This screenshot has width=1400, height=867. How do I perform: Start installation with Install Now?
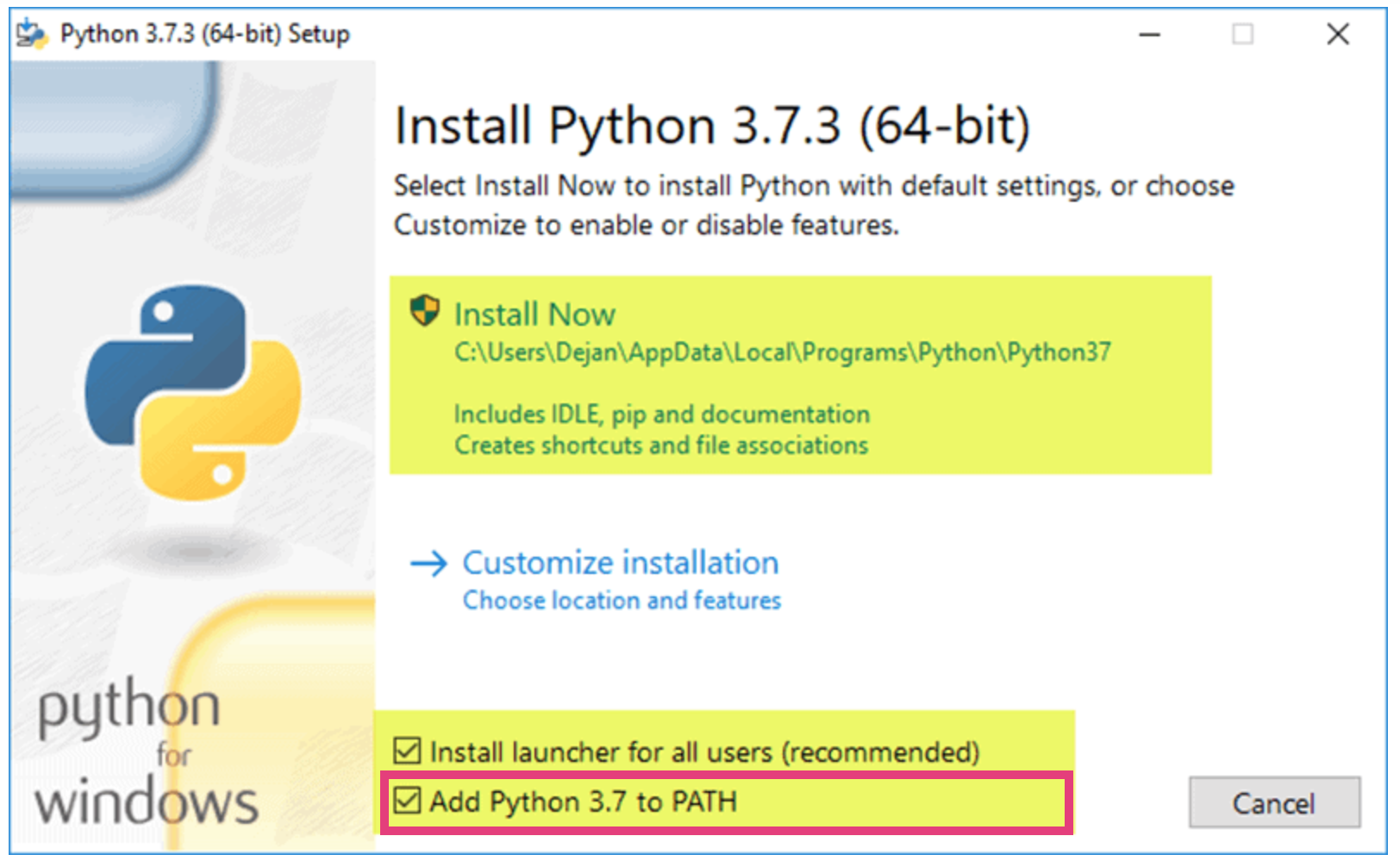(534, 315)
